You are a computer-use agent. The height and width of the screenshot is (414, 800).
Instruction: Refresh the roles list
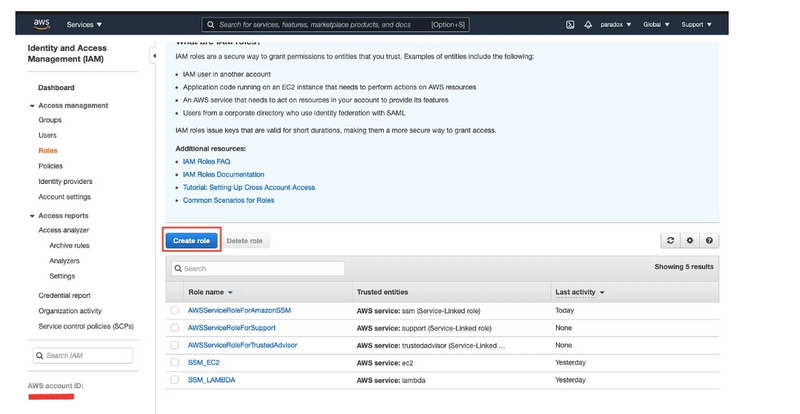[x=671, y=241]
